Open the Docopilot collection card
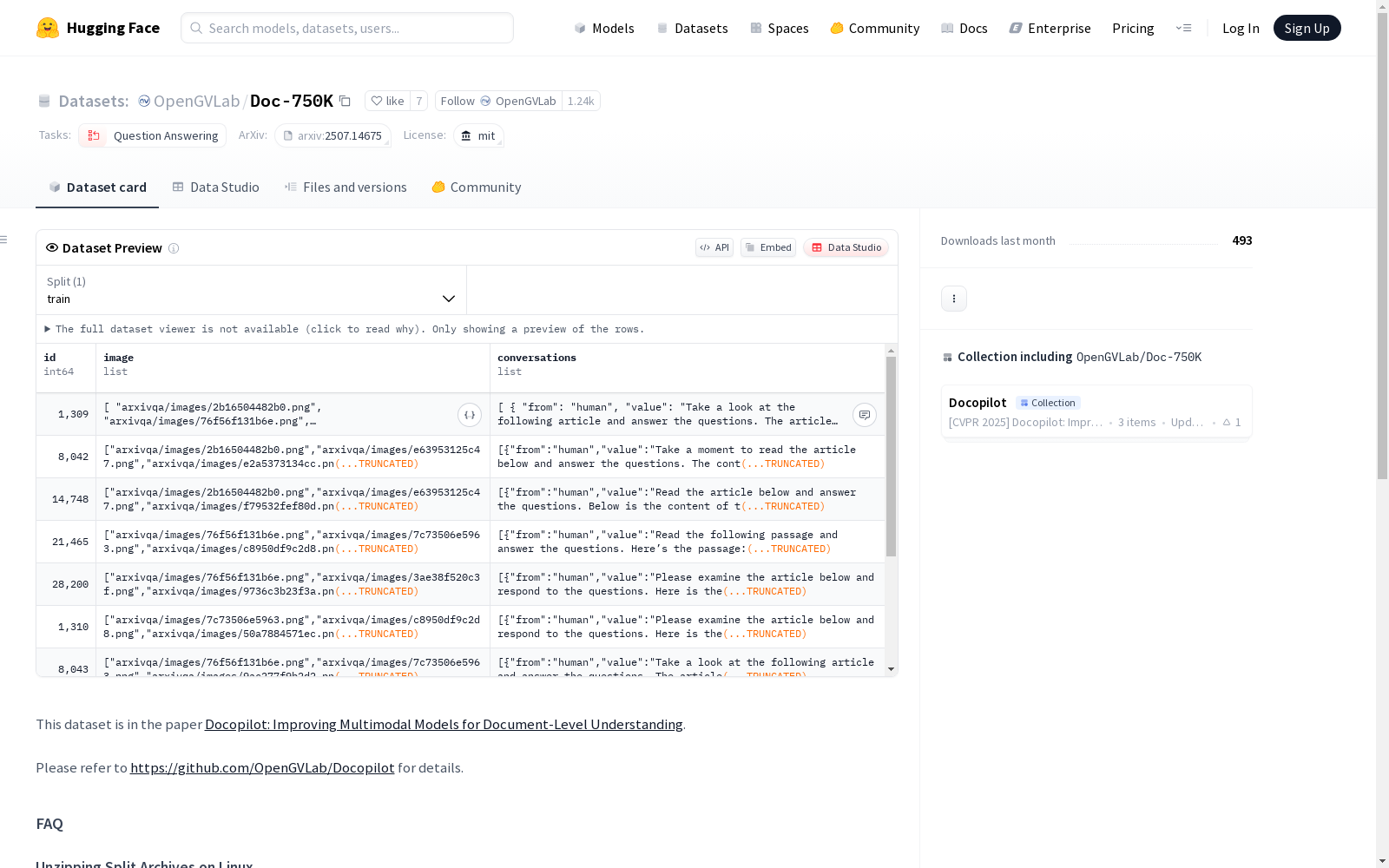 1096,412
